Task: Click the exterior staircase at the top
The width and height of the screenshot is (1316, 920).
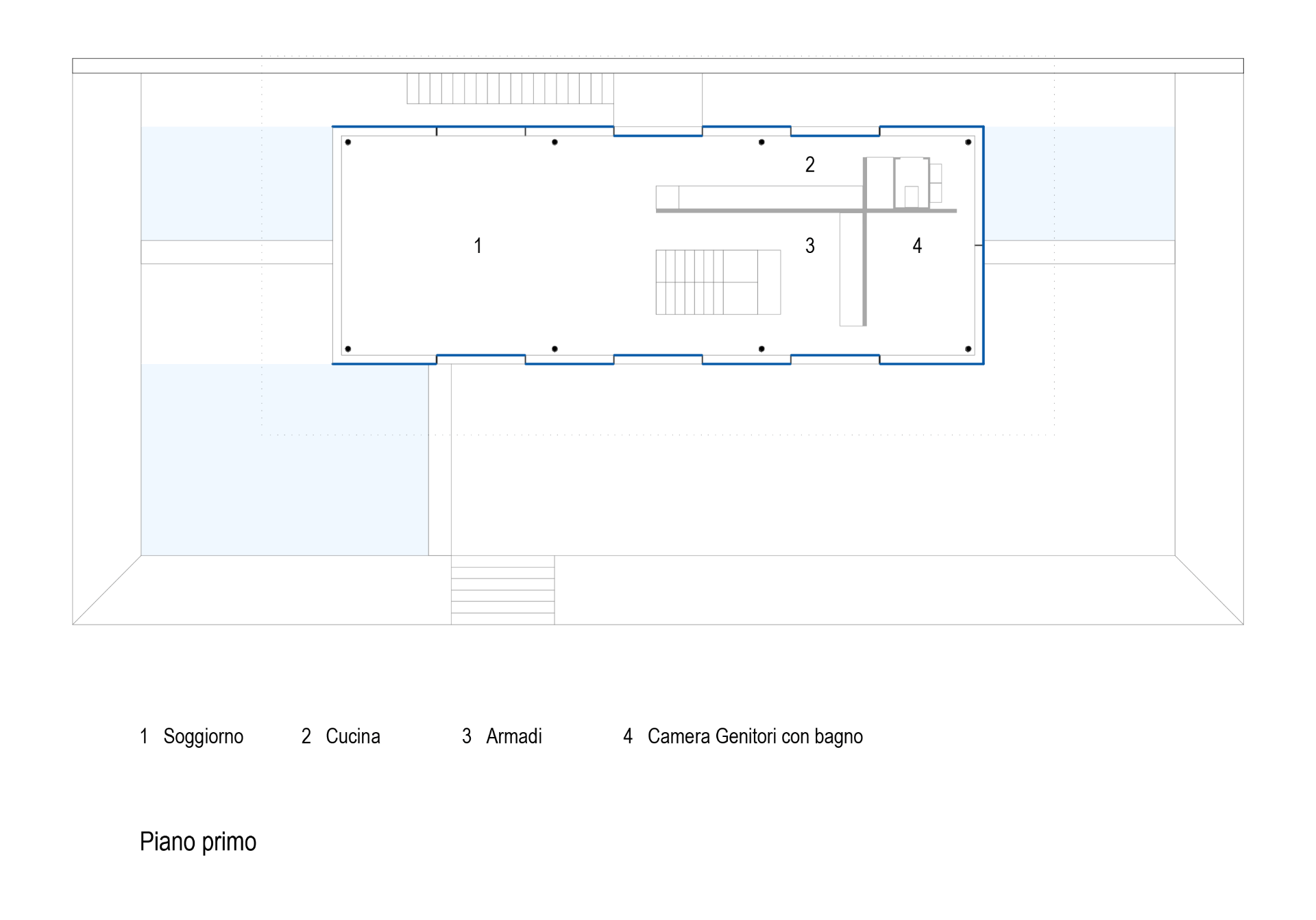Action: [x=510, y=88]
